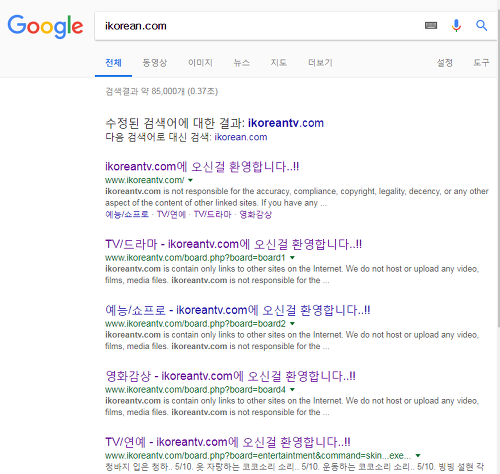Select the 전체 tab
Viewport: 500px width, 474px height.
point(113,63)
